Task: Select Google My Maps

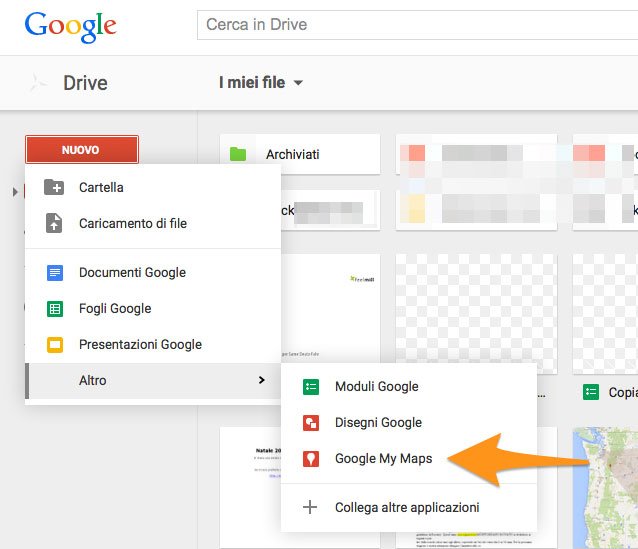Action: coord(409,459)
